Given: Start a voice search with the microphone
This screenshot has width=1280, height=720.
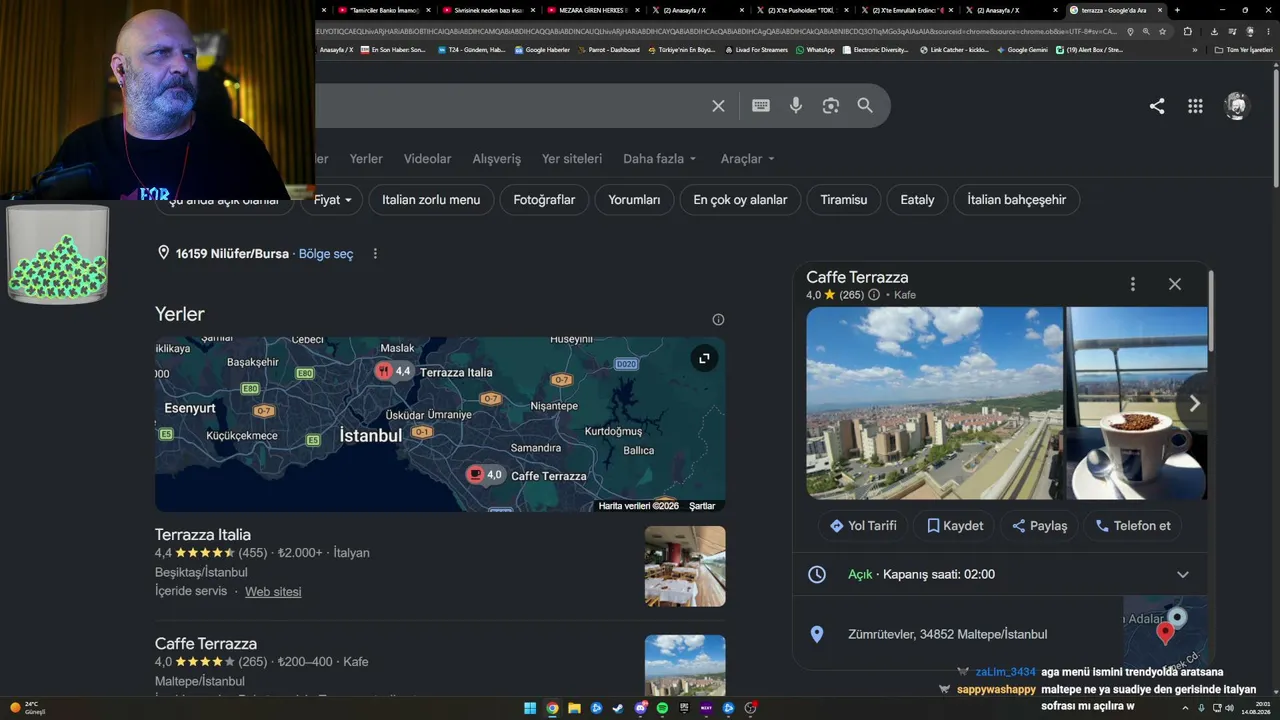Looking at the screenshot, I should (x=796, y=106).
